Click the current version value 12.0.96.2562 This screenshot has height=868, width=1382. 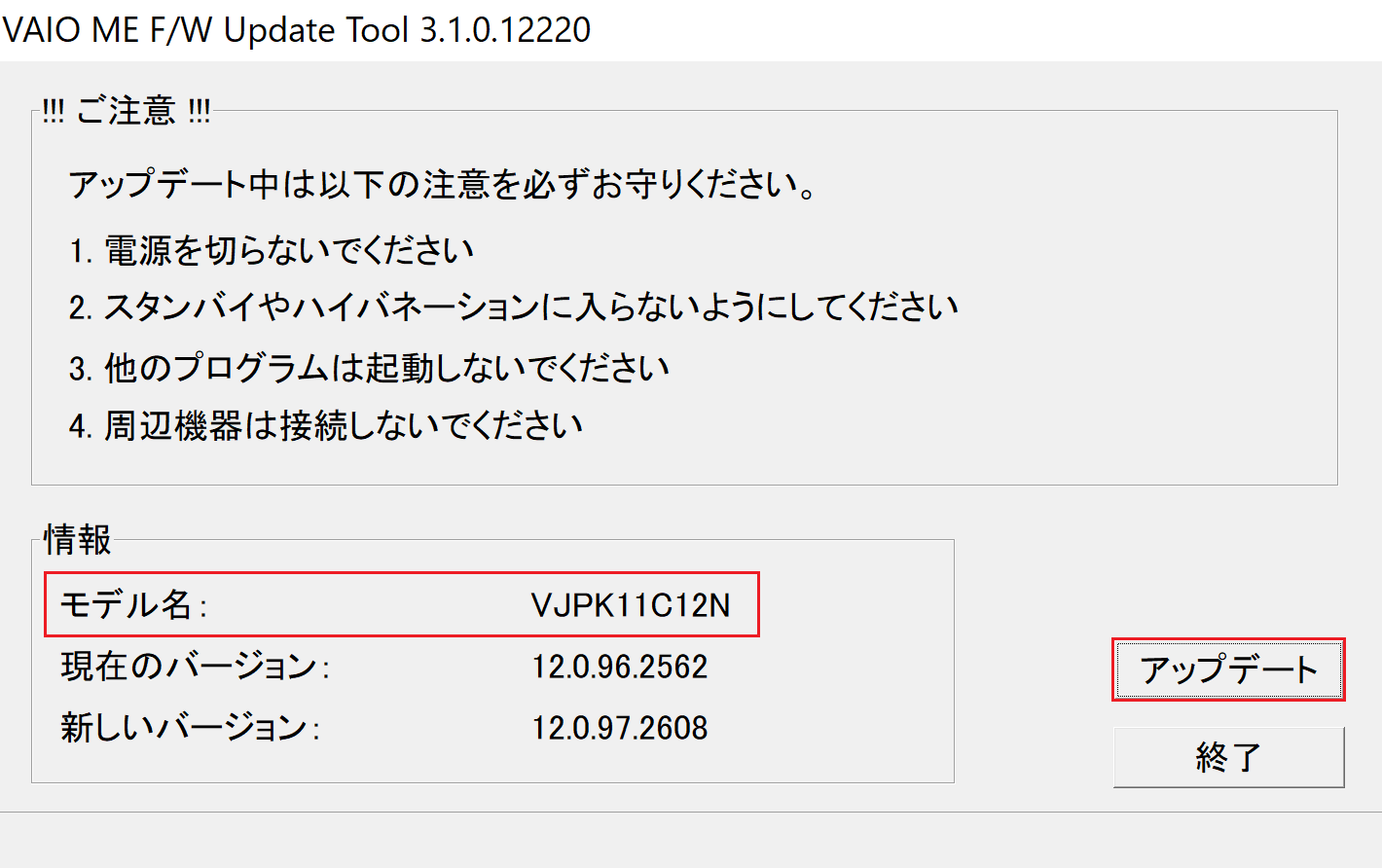coord(620,667)
